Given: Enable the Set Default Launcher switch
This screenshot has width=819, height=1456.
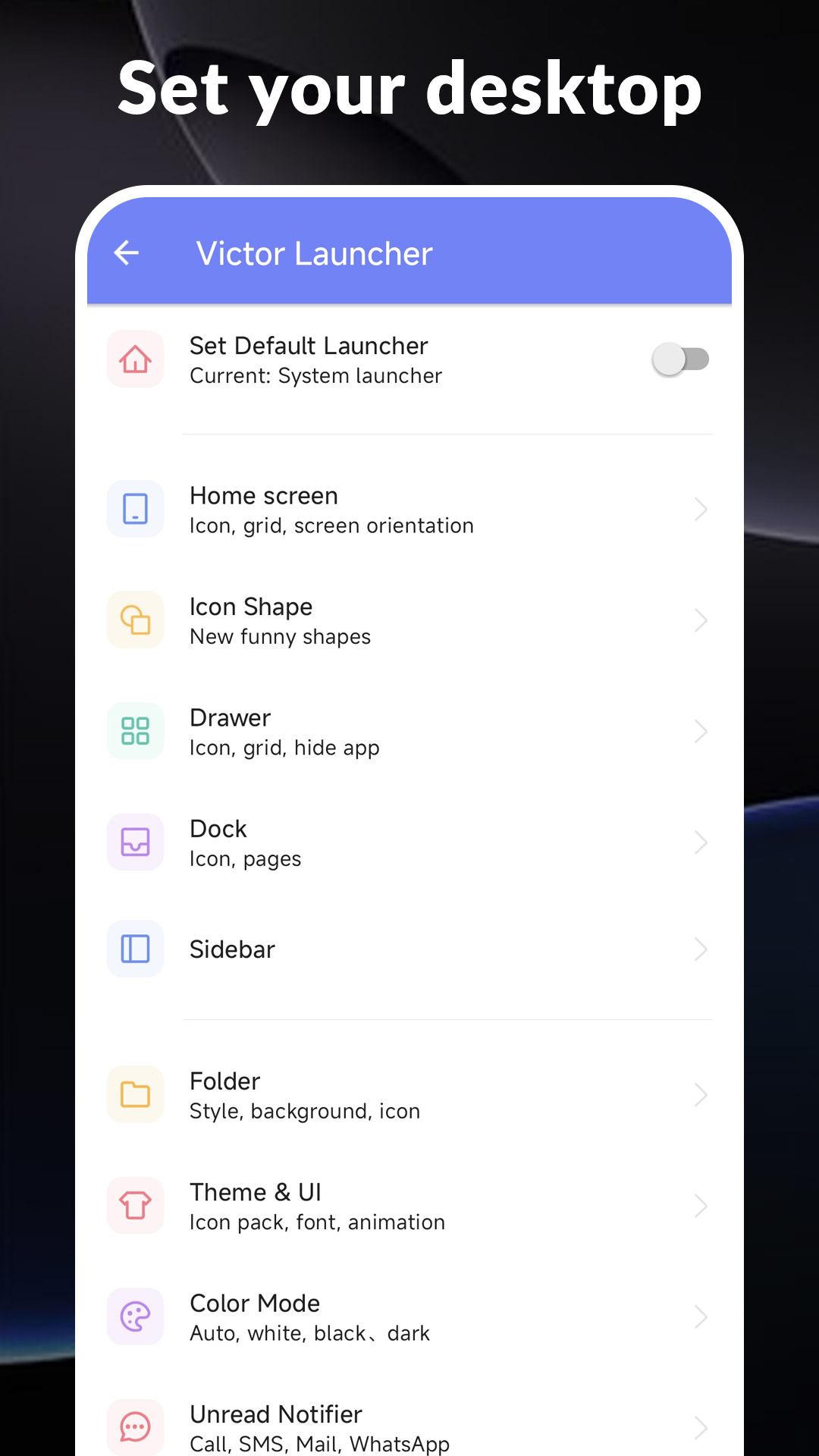Looking at the screenshot, I should click(x=680, y=359).
